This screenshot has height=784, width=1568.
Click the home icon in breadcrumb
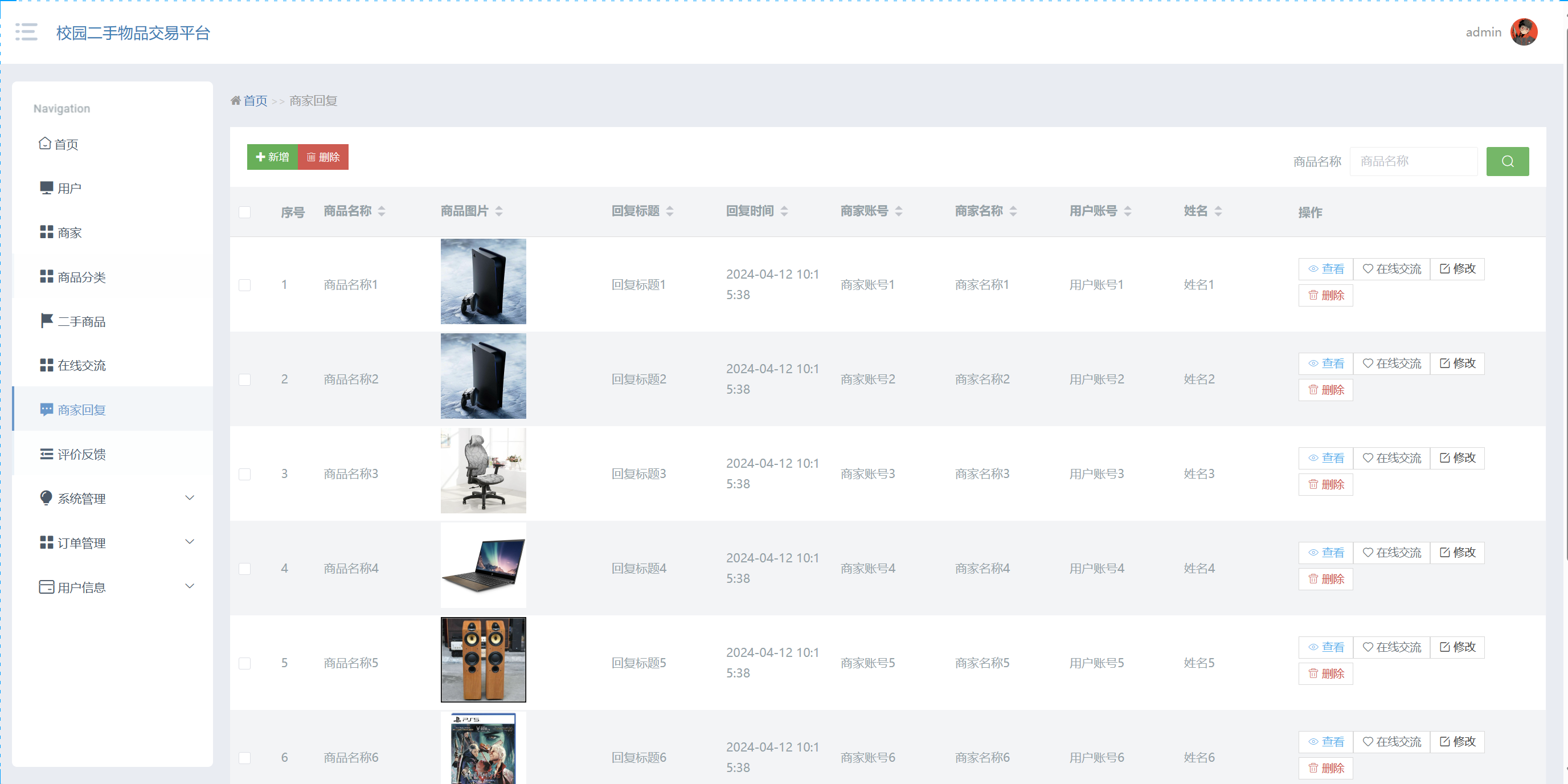[x=236, y=100]
